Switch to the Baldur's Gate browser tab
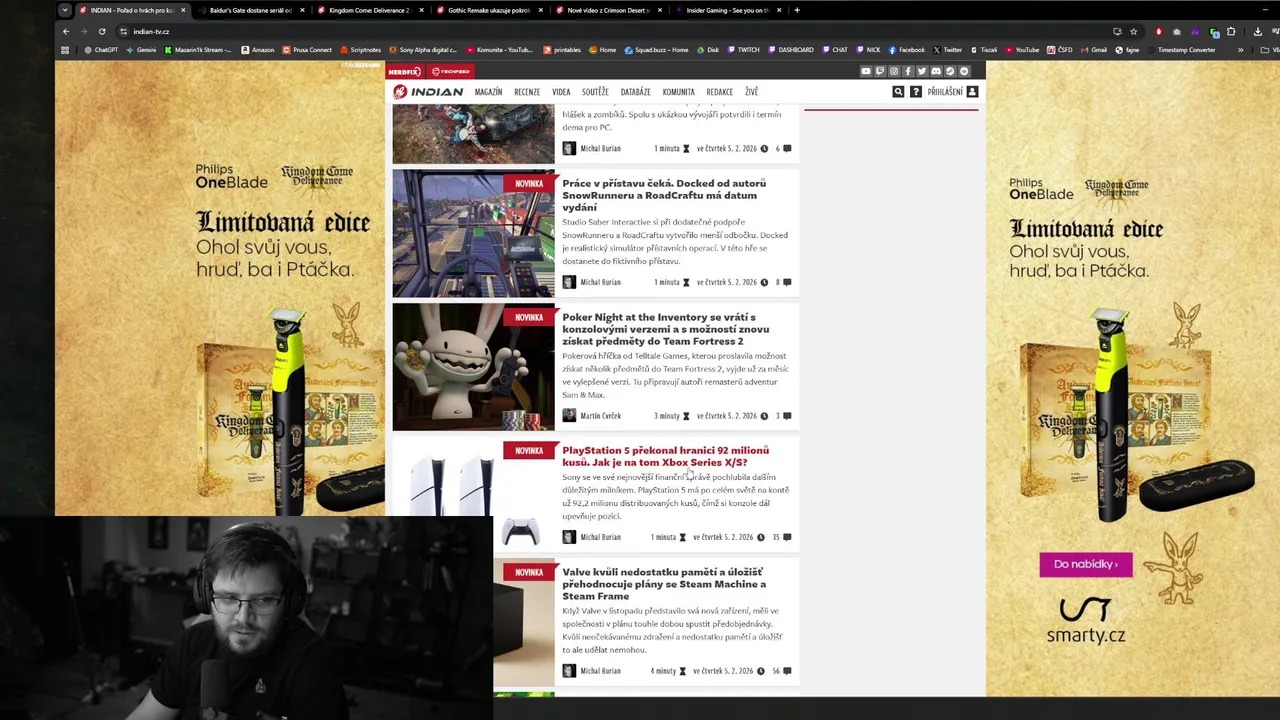 (250, 10)
